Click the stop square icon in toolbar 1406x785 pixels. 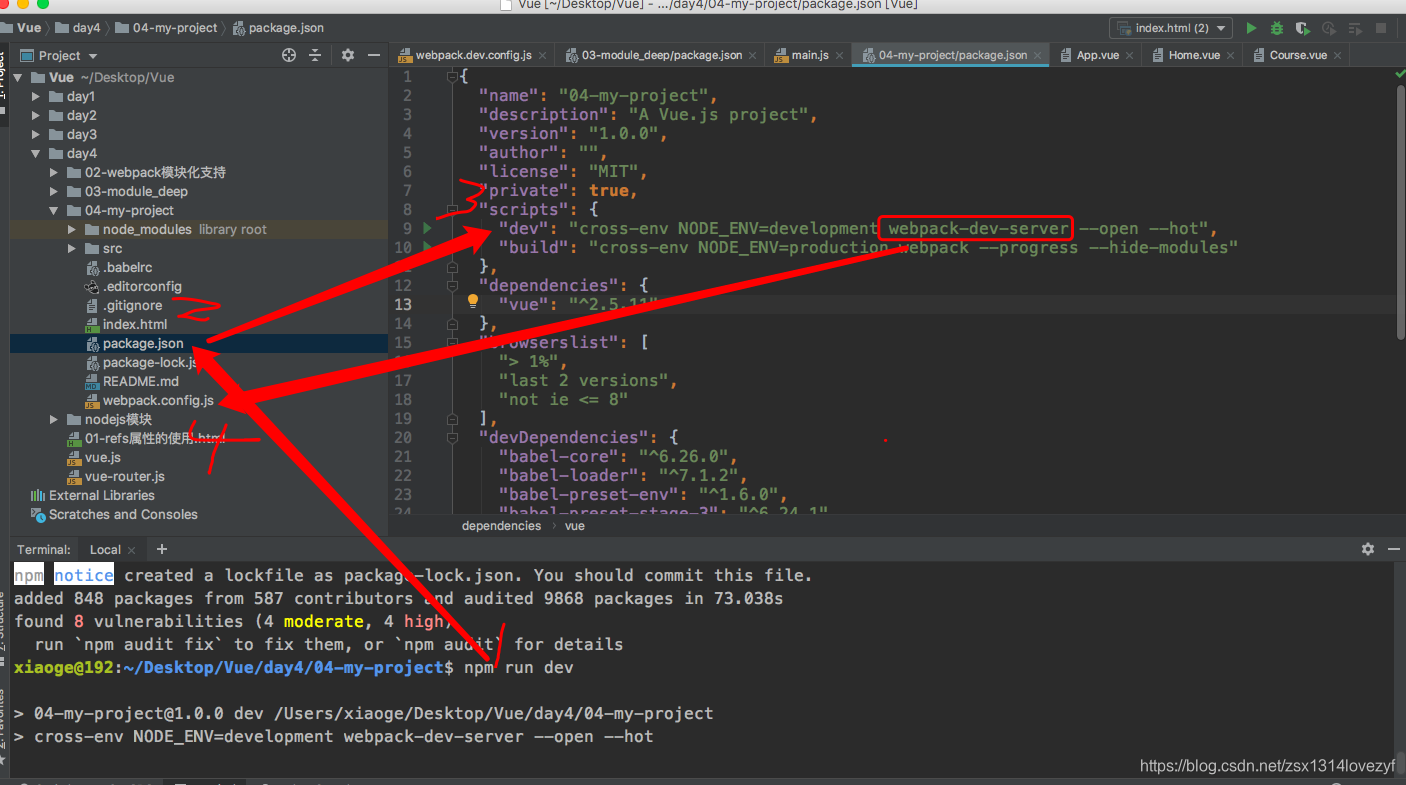click(1381, 29)
